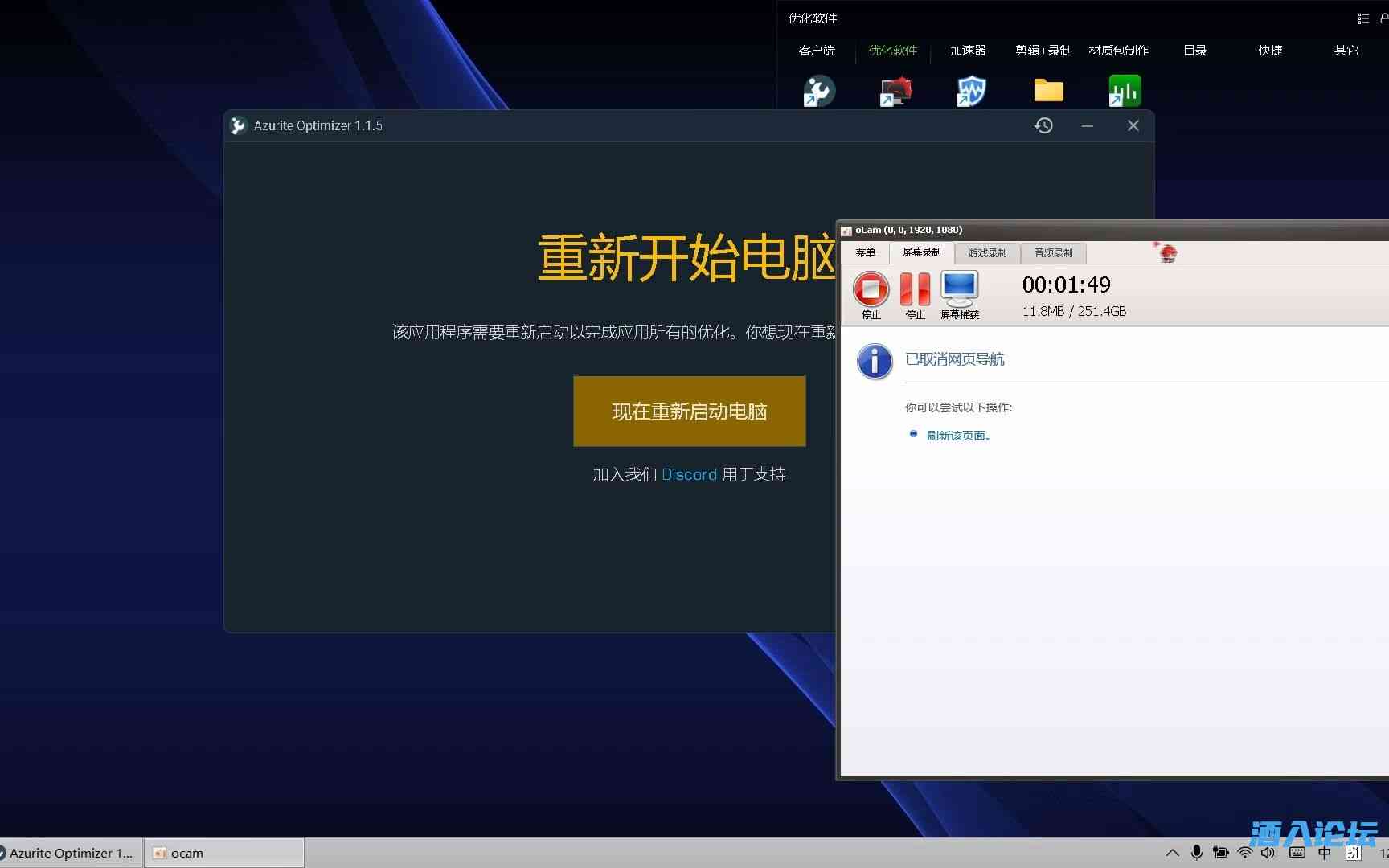
Task: Open the blue shield shortcut icon
Action: coord(970,91)
